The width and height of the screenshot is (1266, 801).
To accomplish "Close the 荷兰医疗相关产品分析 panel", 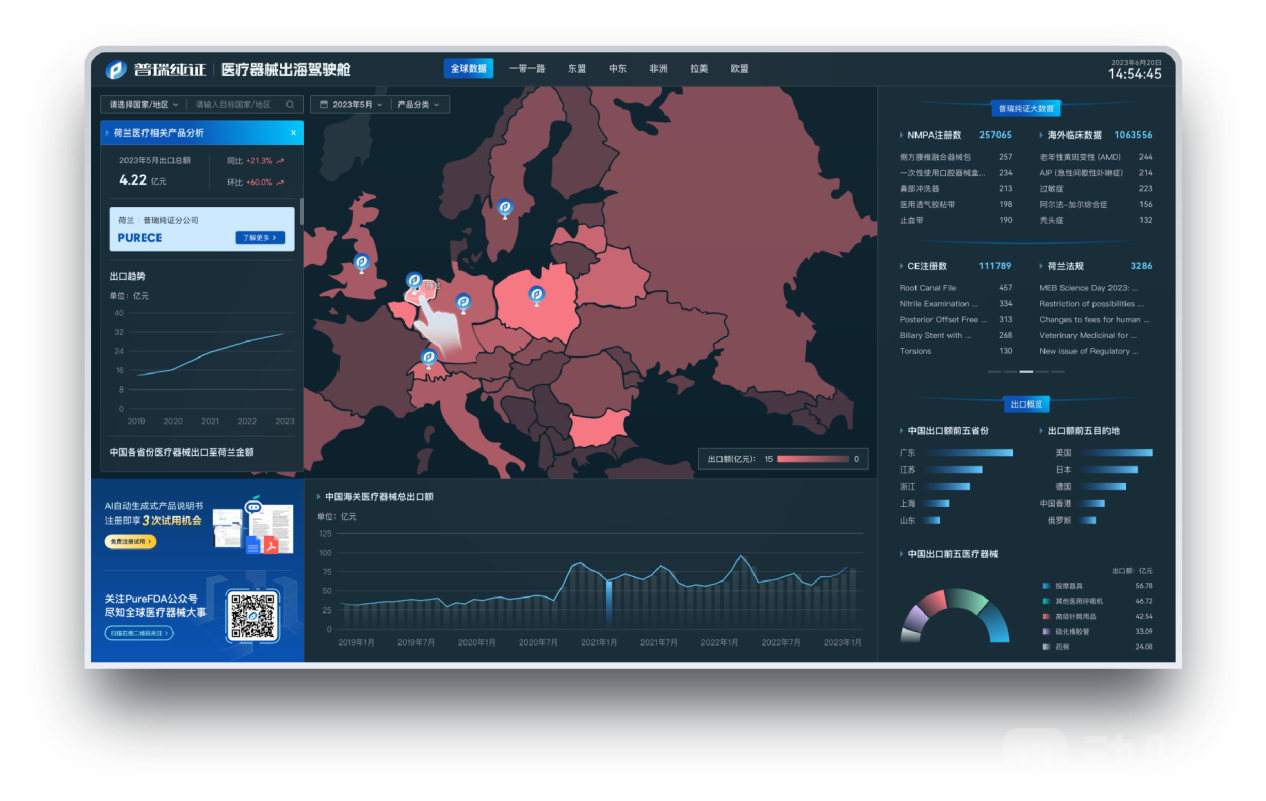I will click(293, 132).
